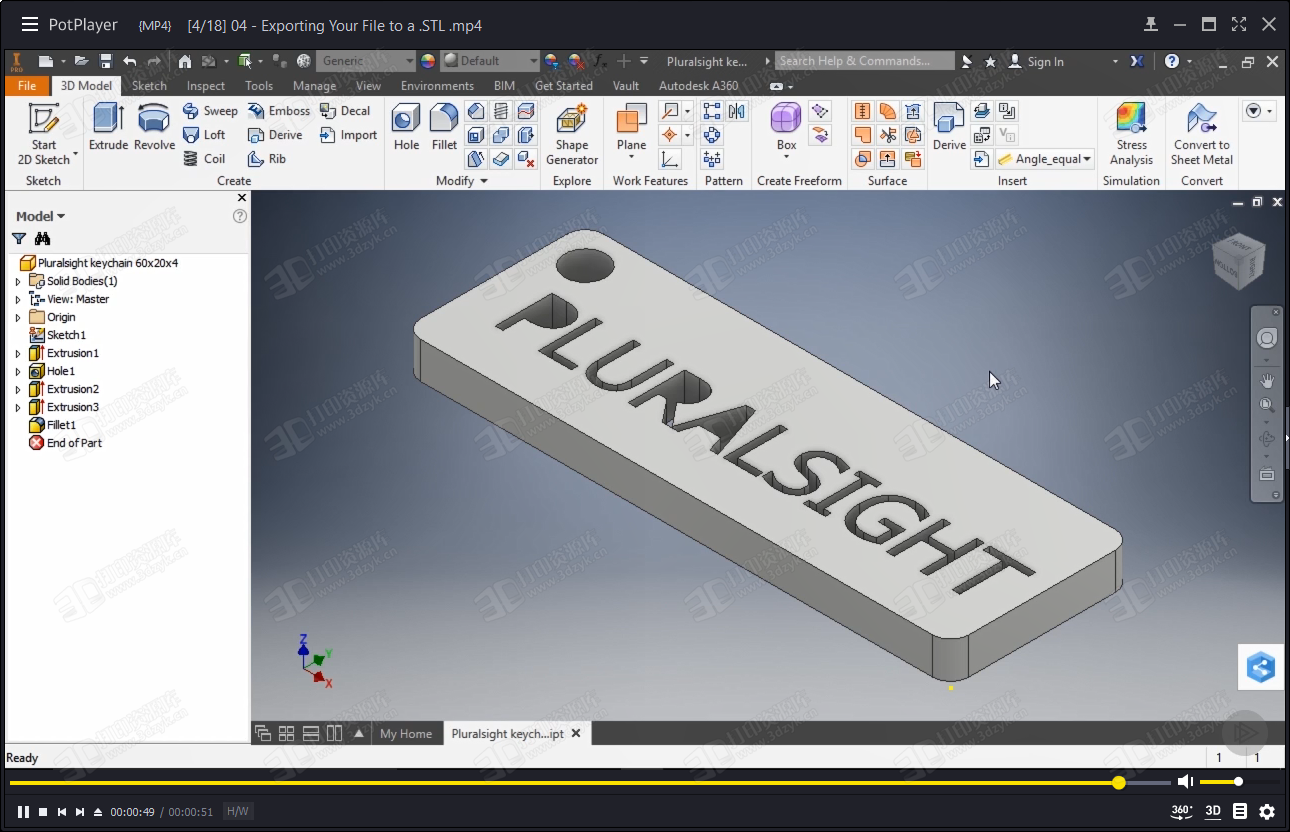The width and height of the screenshot is (1290, 832).
Task: Select the Extrude tool
Action: pyautogui.click(x=108, y=127)
